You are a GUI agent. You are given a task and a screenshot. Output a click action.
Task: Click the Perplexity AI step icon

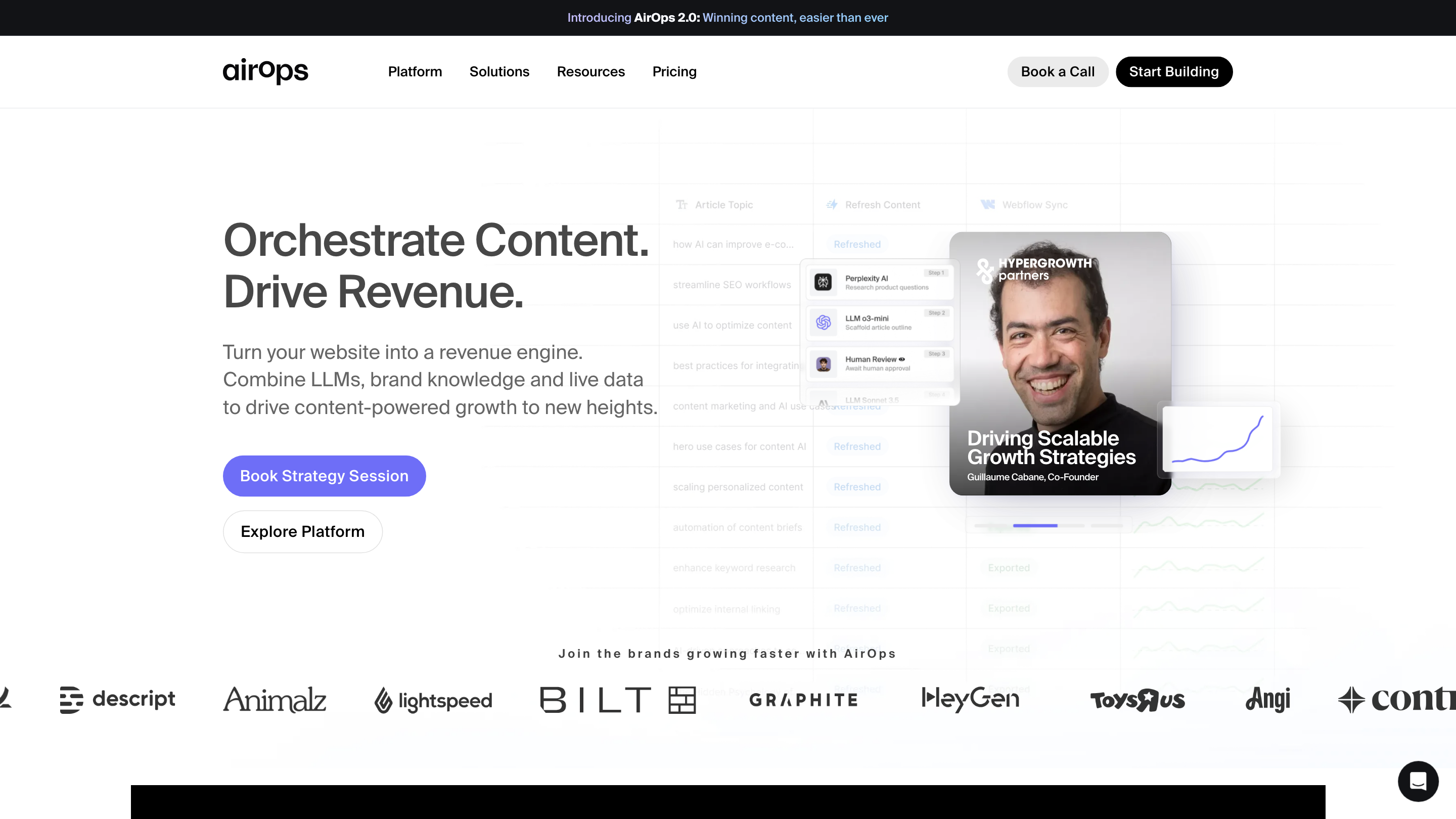click(823, 282)
